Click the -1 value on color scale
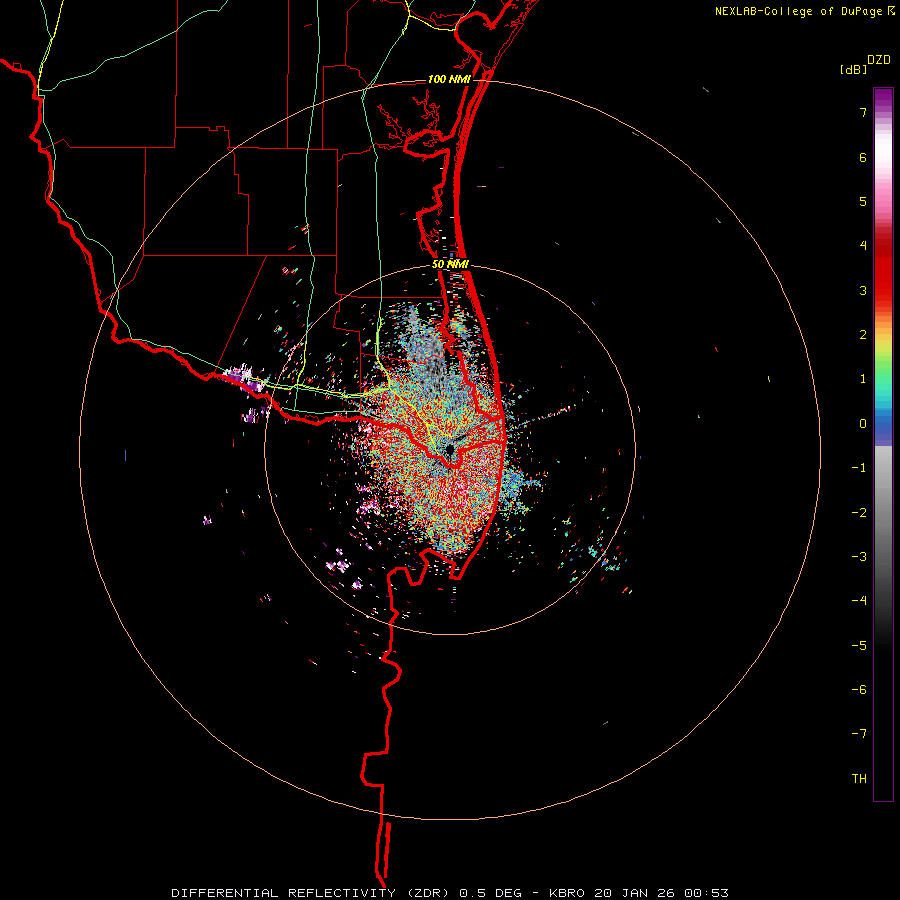The height and width of the screenshot is (900, 900). [859, 468]
